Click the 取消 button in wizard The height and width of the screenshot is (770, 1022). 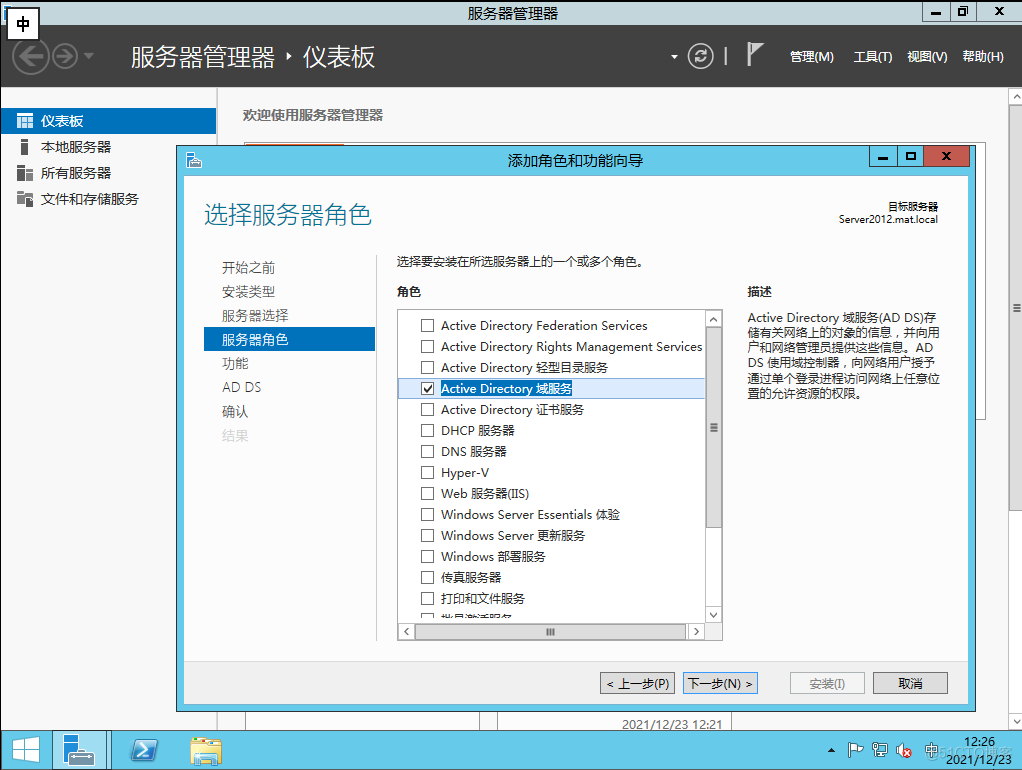click(x=911, y=683)
